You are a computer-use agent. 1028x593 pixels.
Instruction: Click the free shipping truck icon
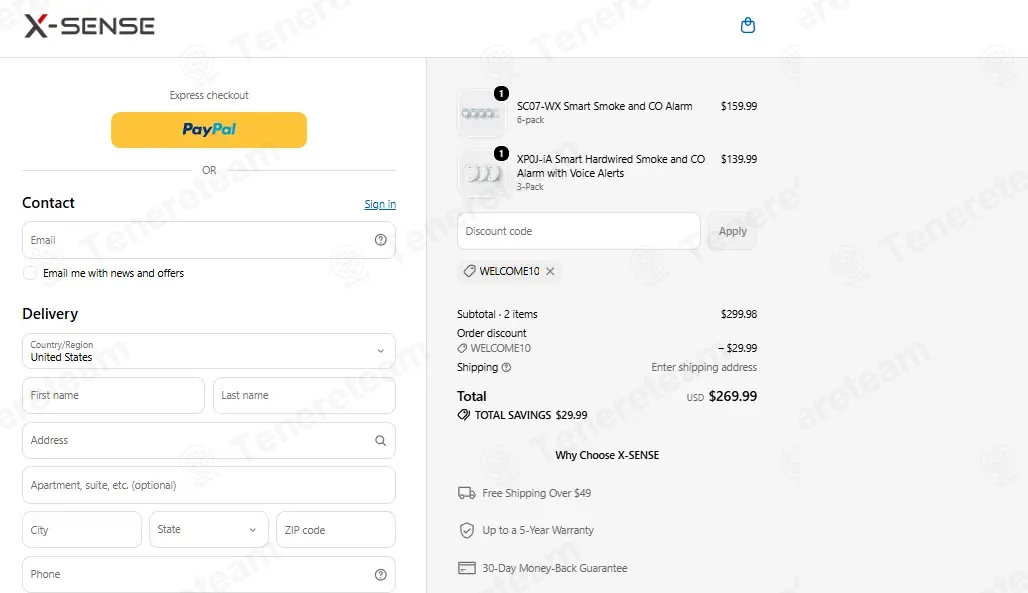(467, 493)
